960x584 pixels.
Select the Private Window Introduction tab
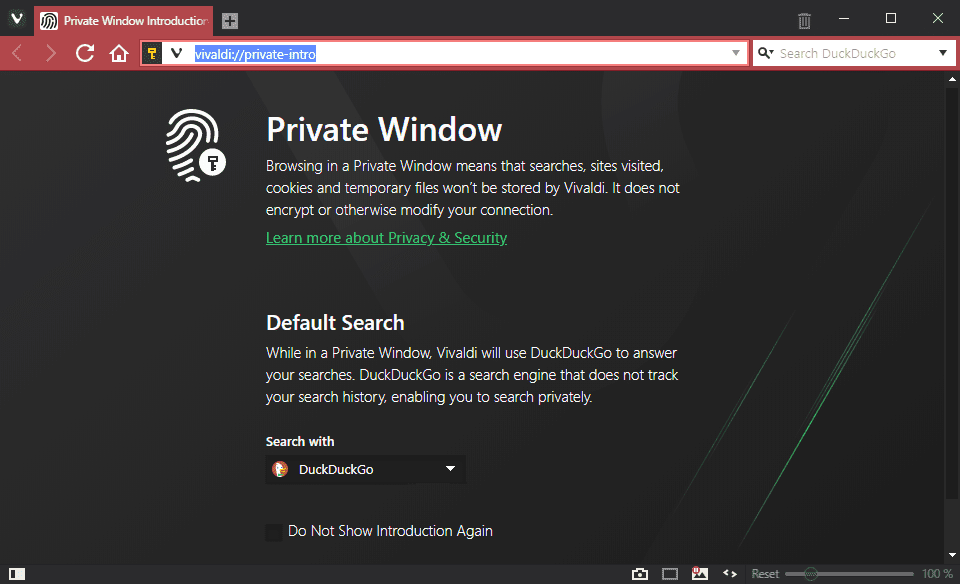point(123,20)
